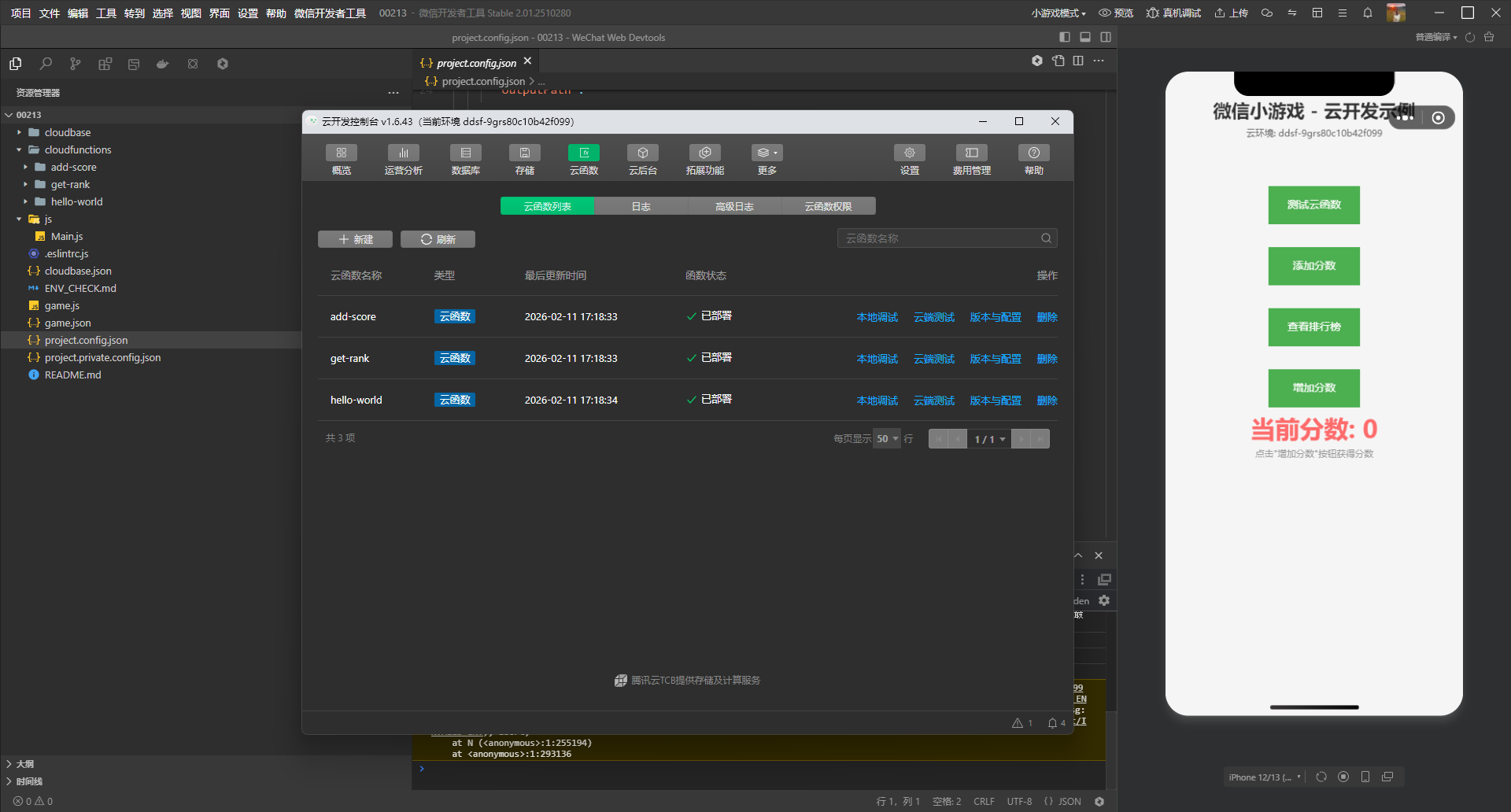The height and width of the screenshot is (812, 1511).
Task: Click the 新建 new function button
Action: tap(355, 239)
